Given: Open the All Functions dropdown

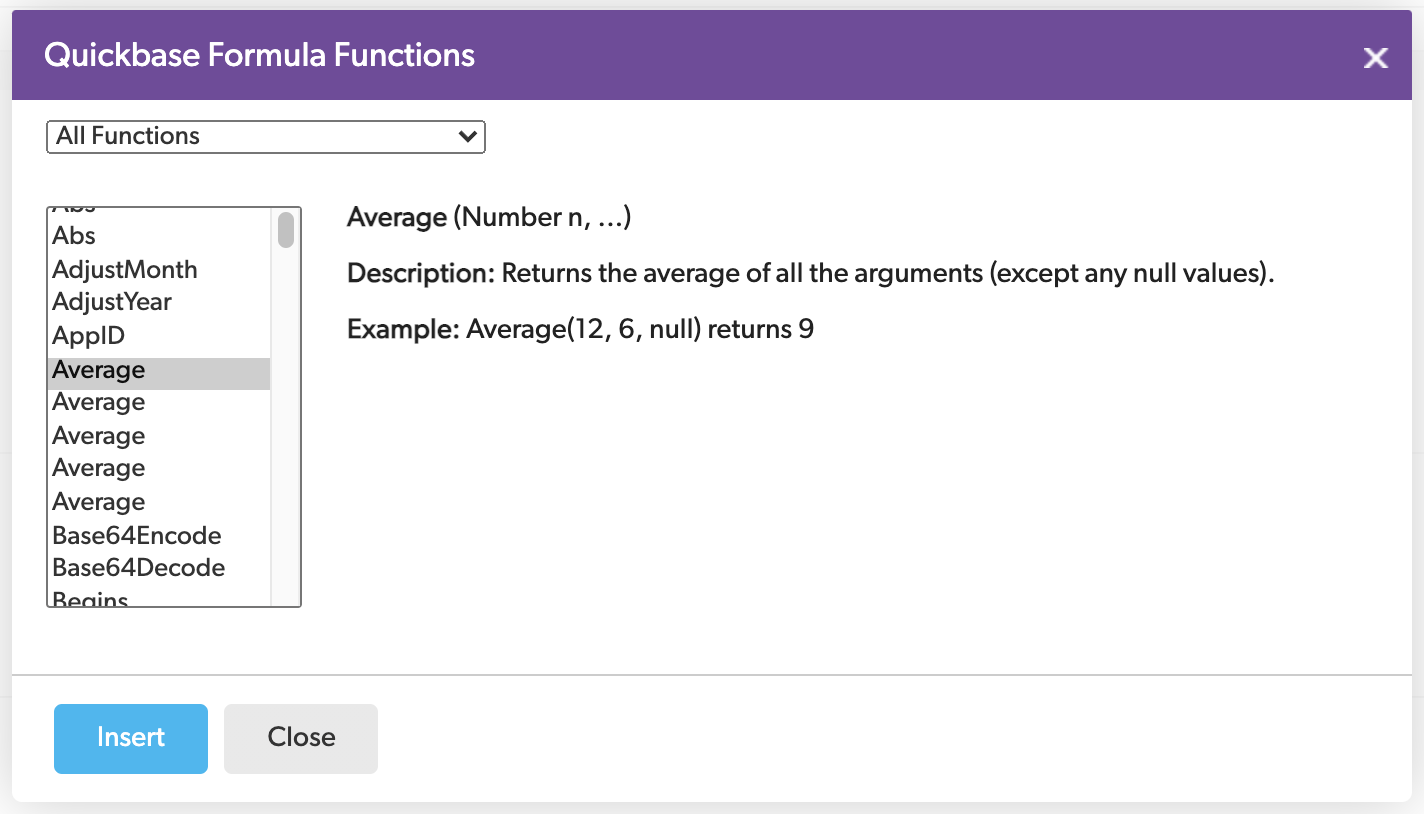Looking at the screenshot, I should (266, 137).
